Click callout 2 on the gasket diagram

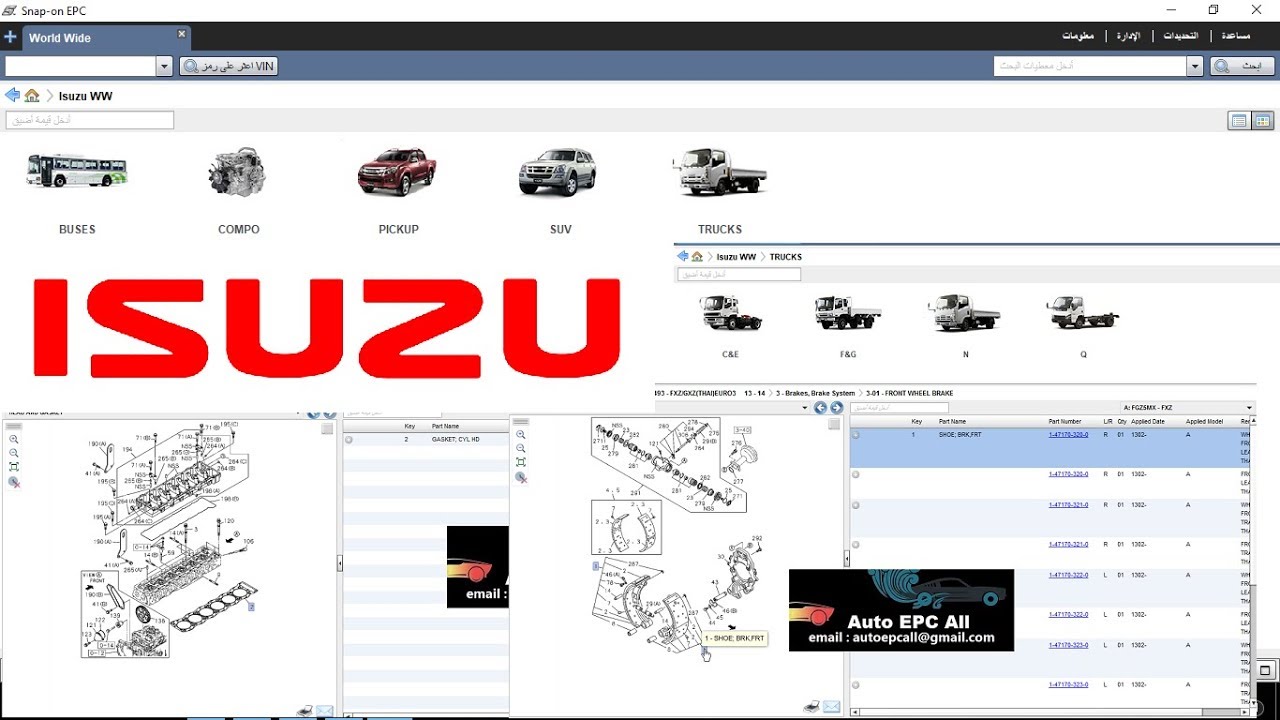click(251, 607)
